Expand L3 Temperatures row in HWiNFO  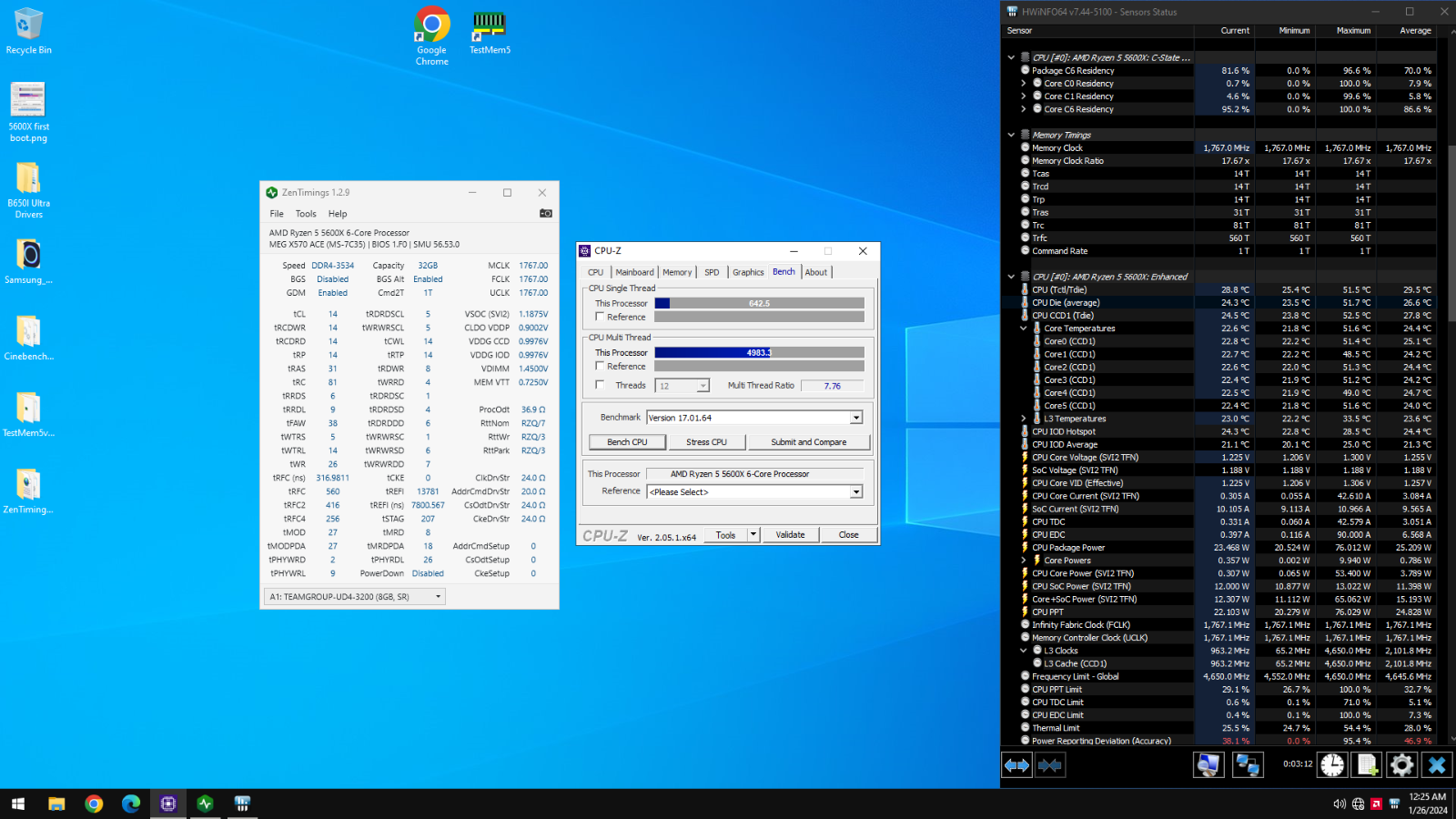coord(1024,419)
